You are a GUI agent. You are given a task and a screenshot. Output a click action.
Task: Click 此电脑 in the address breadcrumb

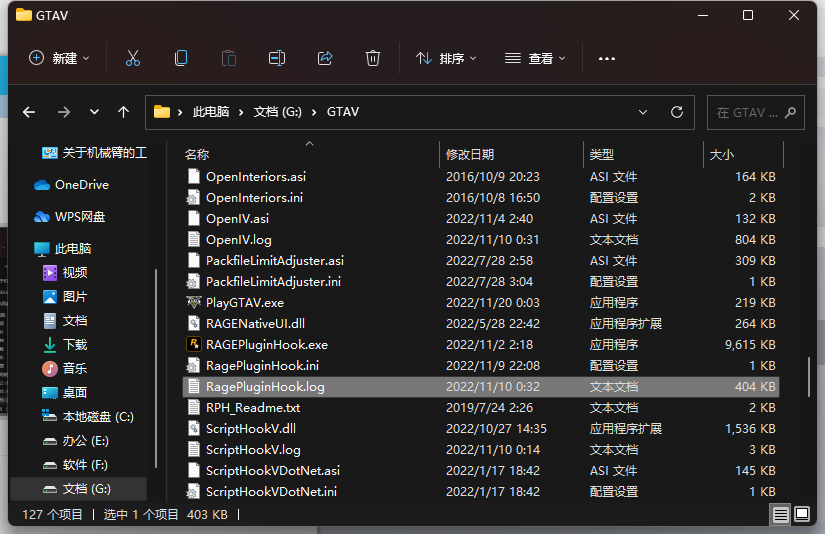210,112
